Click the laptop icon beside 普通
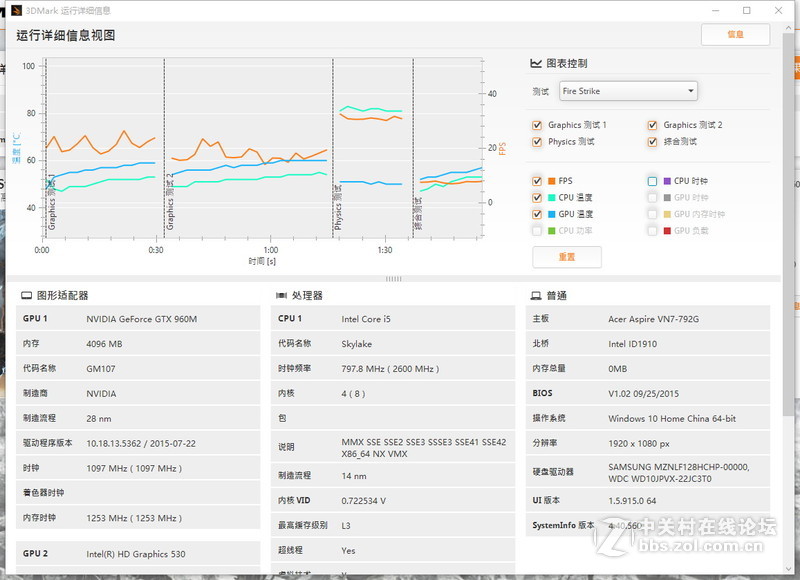The width and height of the screenshot is (800, 580). click(536, 296)
